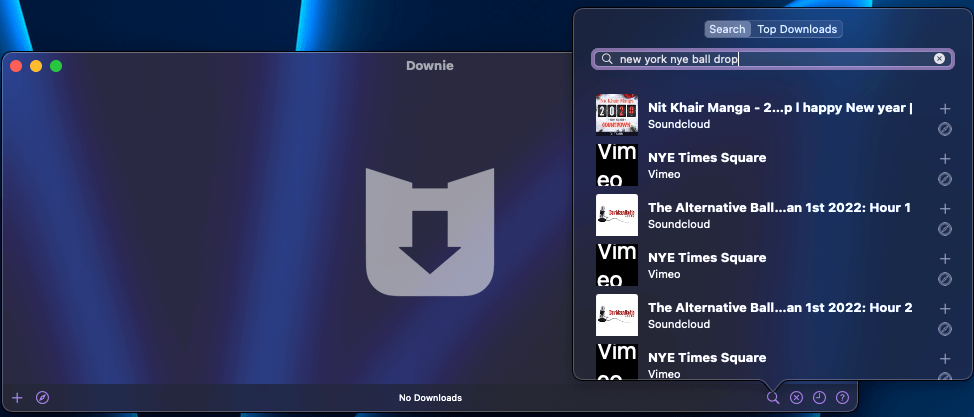Open the Nit Khair Manga countdown thumbnail
The height and width of the screenshot is (417, 974).
click(x=617, y=115)
